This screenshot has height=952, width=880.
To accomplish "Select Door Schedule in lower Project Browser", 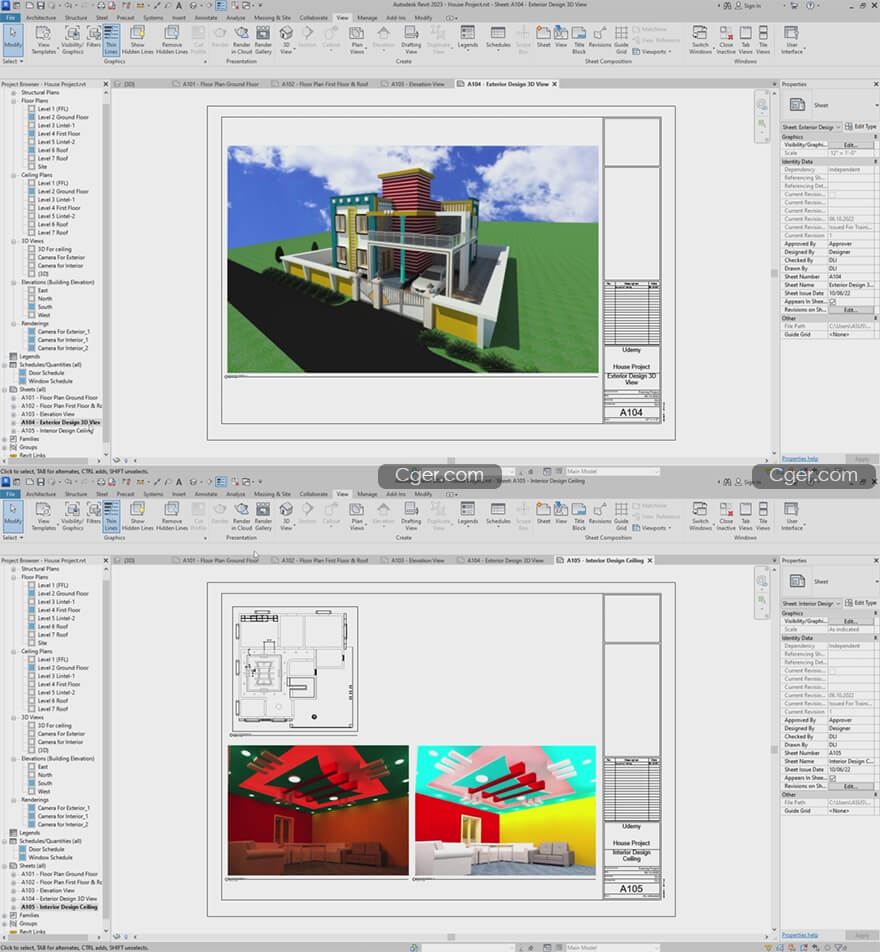I will click(46, 849).
